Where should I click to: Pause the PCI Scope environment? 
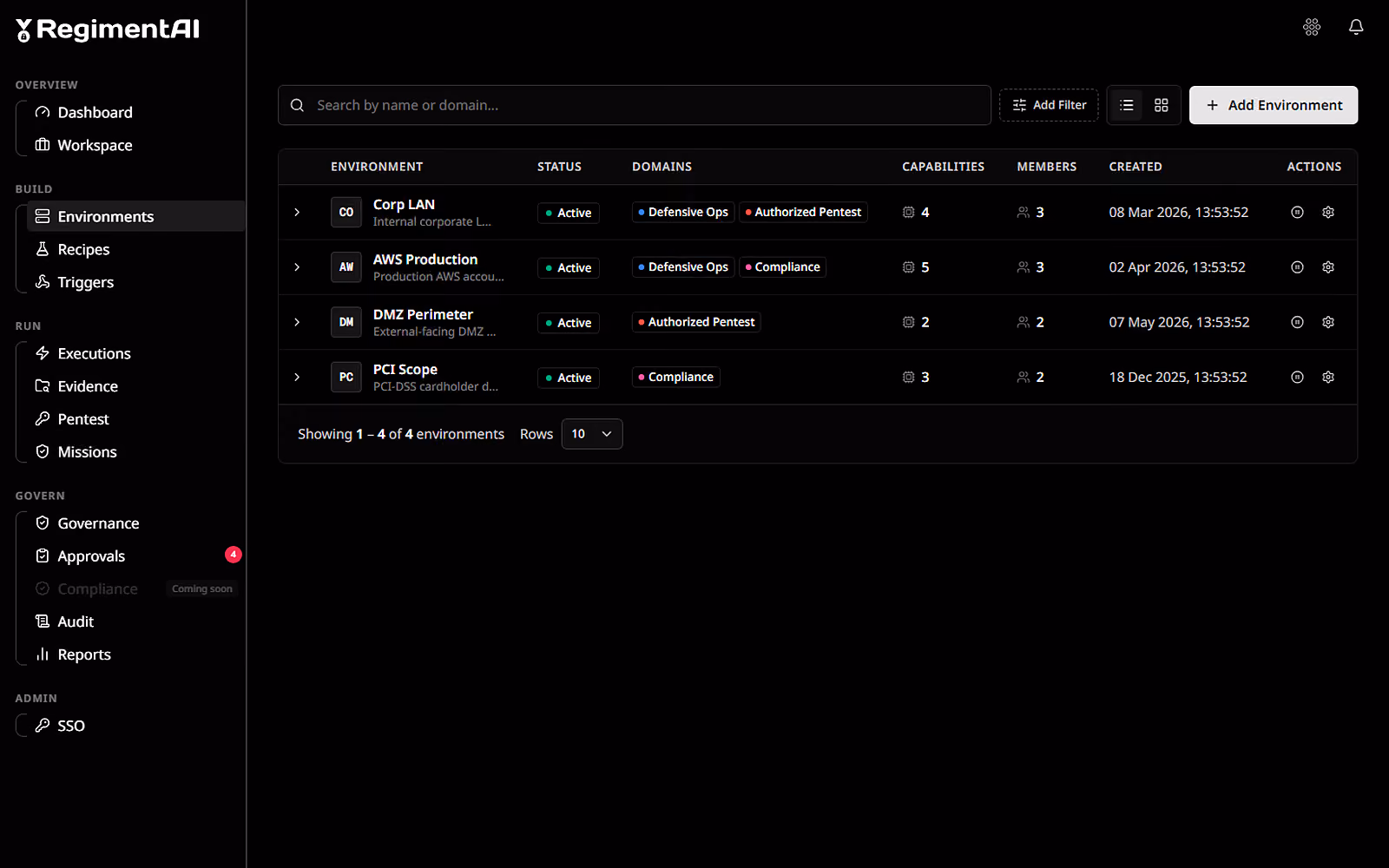tap(1297, 377)
